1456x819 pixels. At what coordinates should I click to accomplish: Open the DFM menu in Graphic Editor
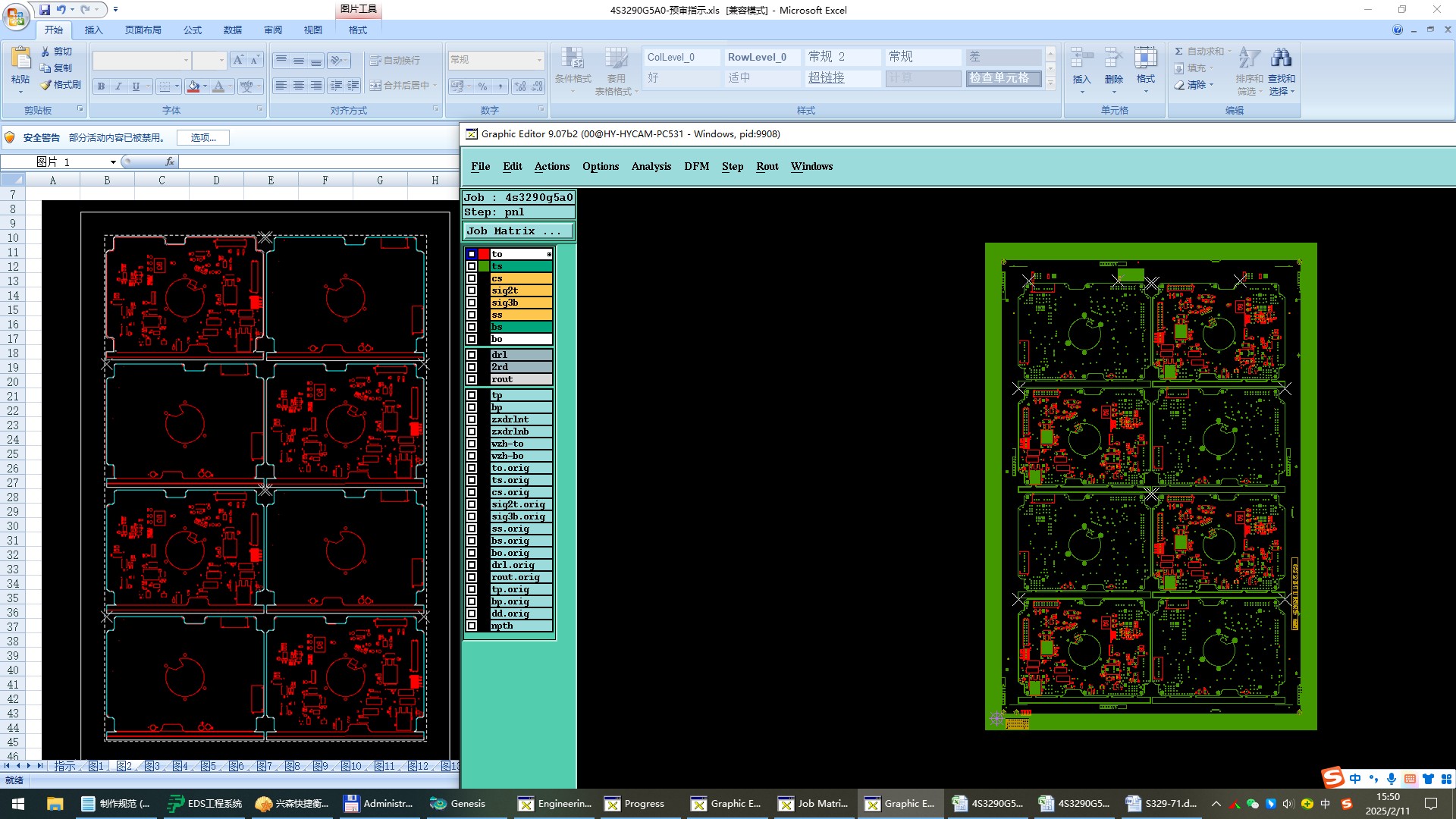click(696, 167)
